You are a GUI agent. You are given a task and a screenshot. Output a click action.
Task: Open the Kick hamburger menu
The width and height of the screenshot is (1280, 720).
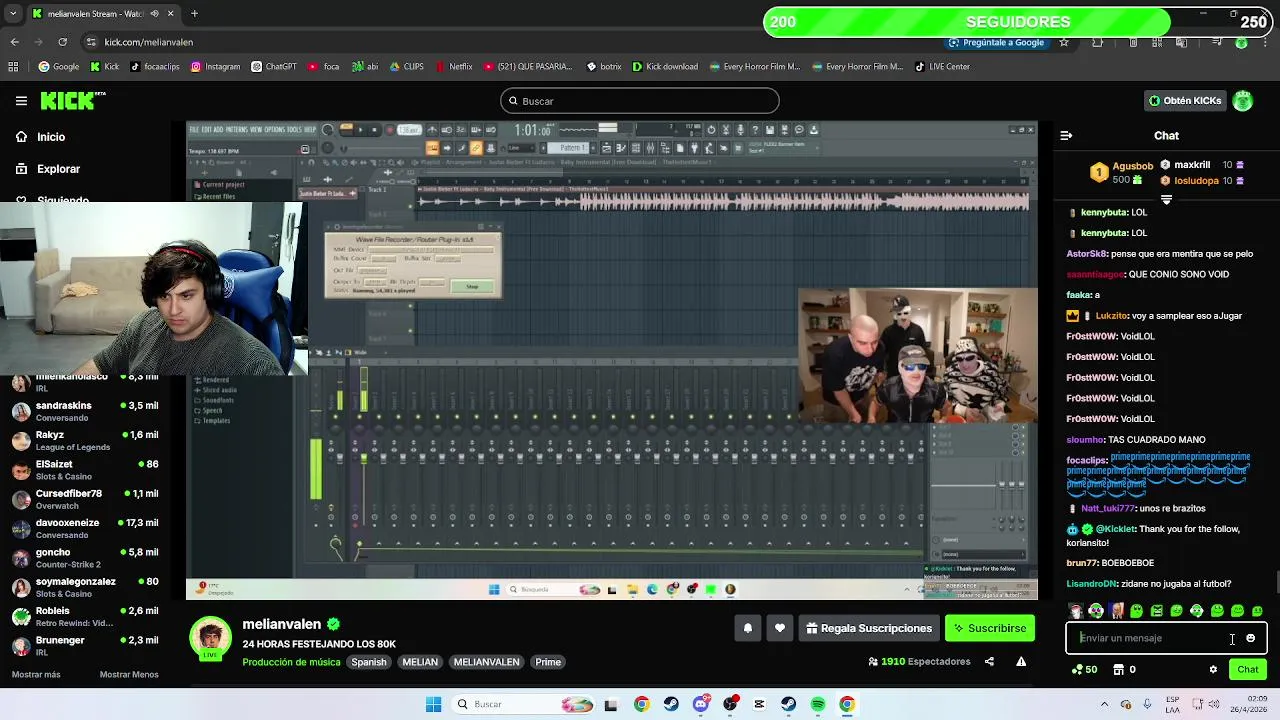coord(21,101)
